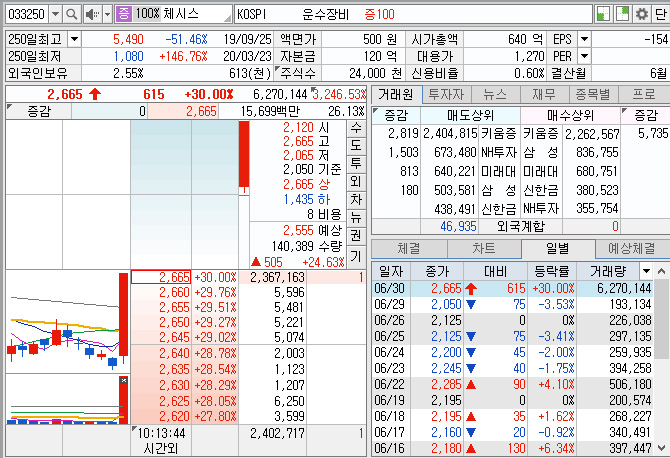The image size is (670, 458).
Task: Click the 등락률 column header
Action: pyautogui.click(x=552, y=271)
